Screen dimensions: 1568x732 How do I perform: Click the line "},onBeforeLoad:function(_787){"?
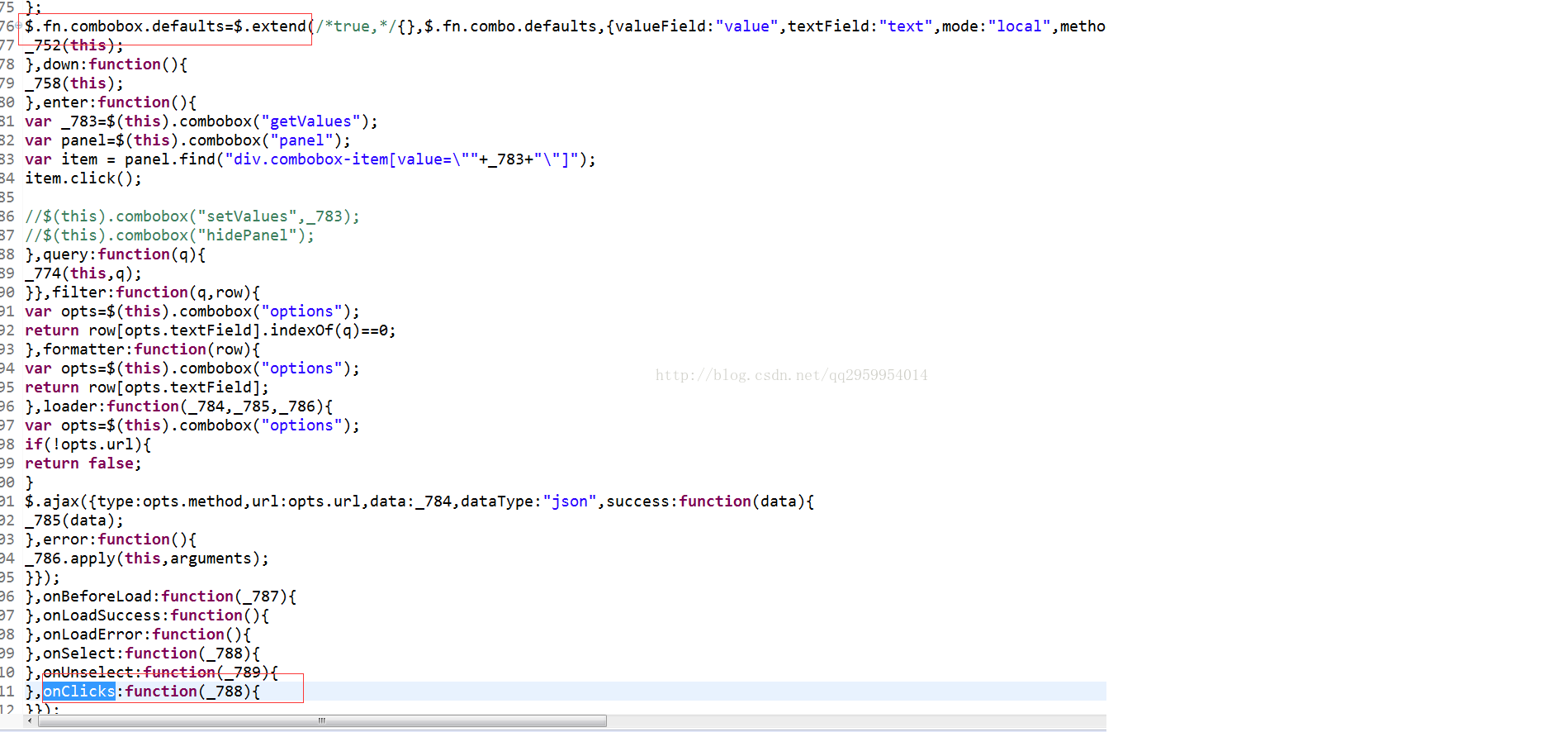tap(161, 597)
